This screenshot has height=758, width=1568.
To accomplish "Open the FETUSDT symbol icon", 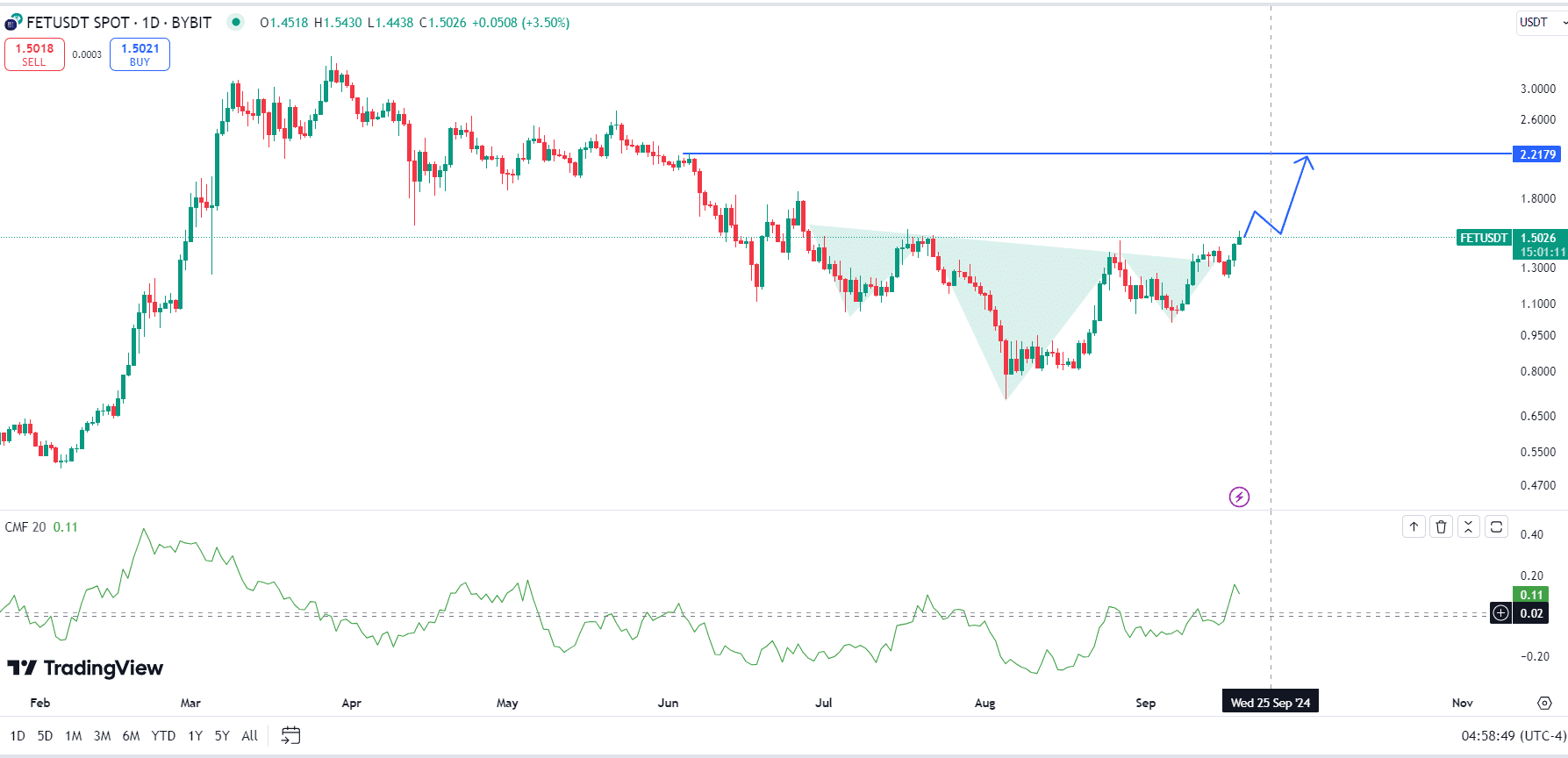I will coord(13,23).
